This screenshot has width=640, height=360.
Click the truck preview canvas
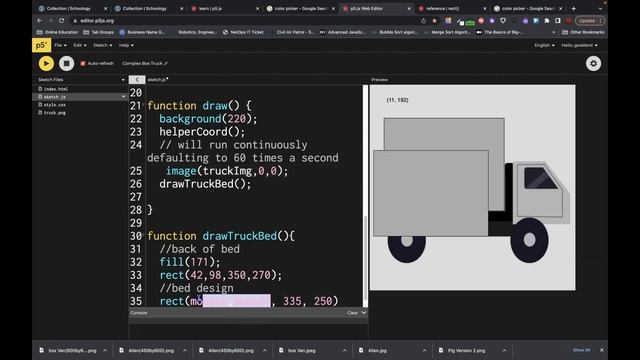coord(473,188)
